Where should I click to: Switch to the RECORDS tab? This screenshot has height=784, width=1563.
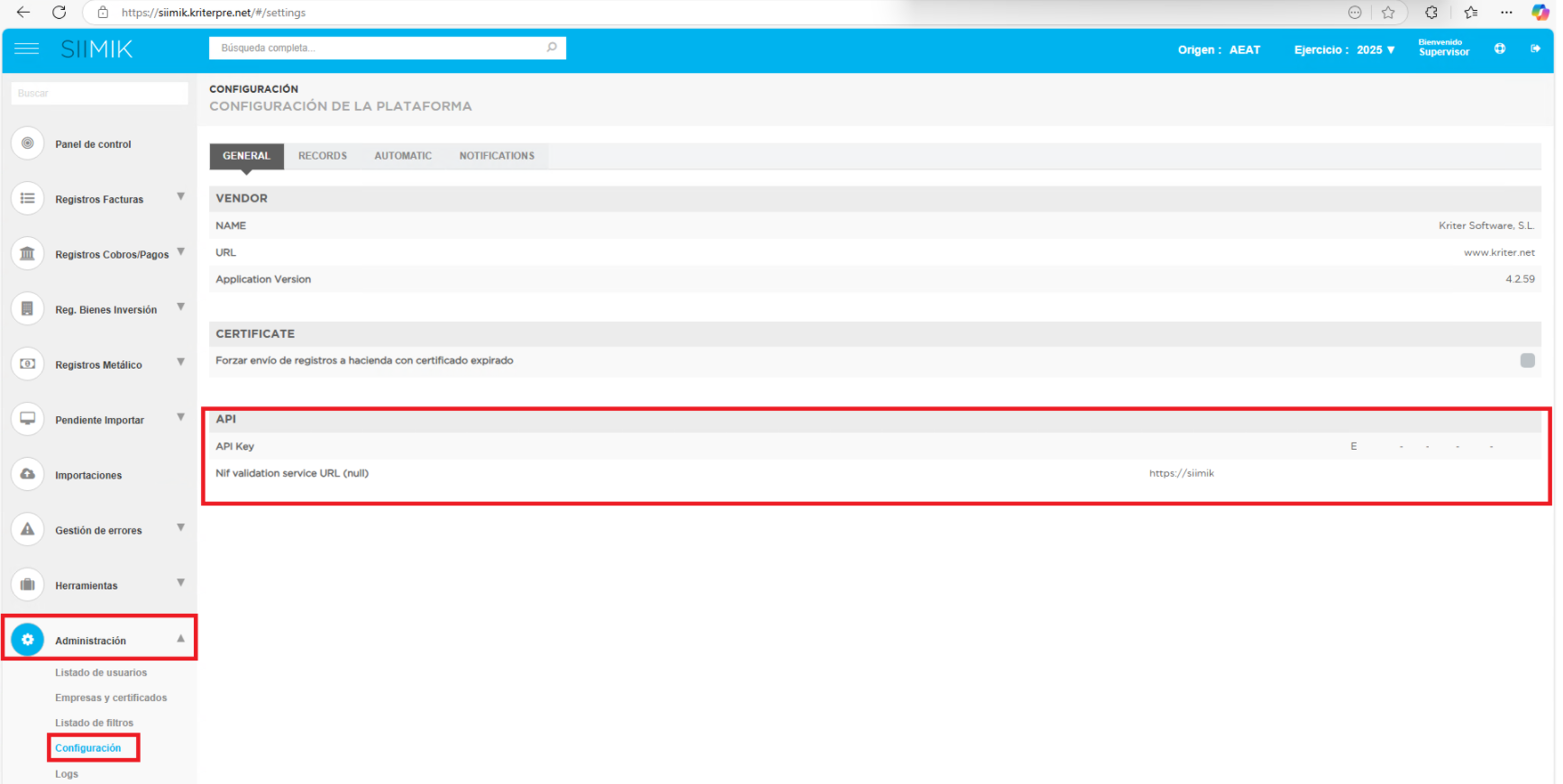pos(323,156)
